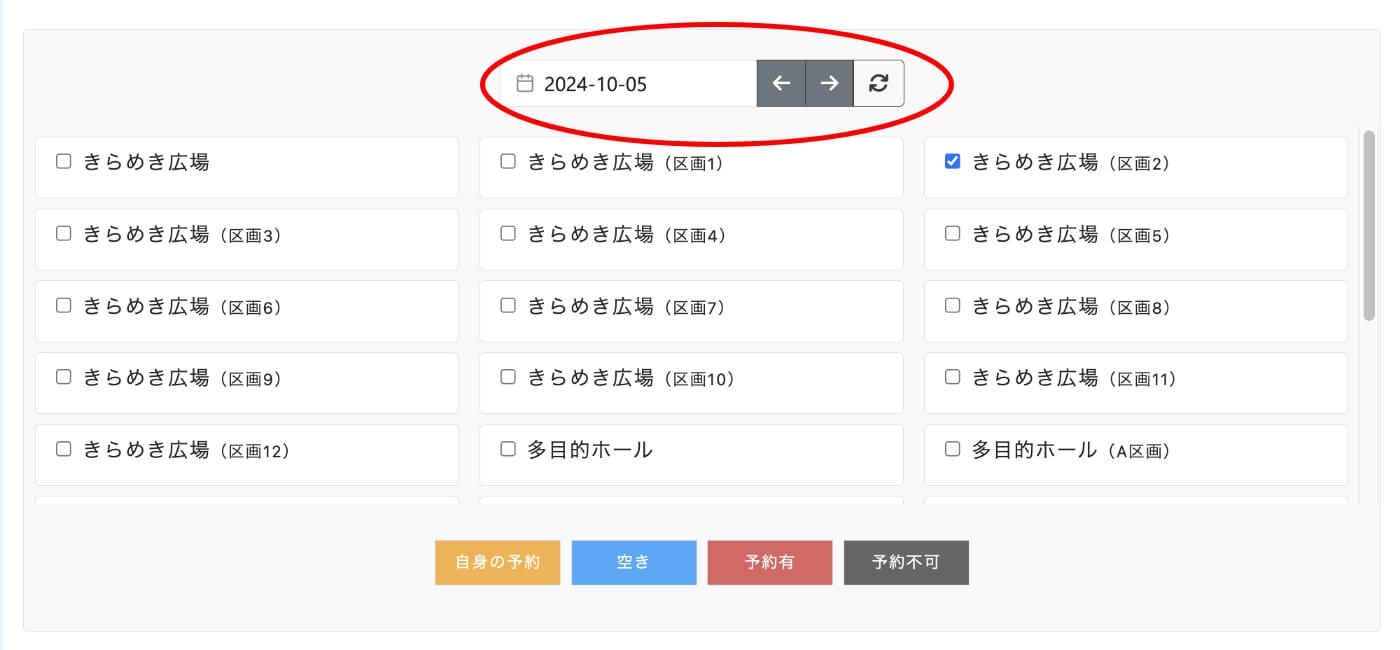This screenshot has height=650, width=1400.
Task: Check the きらめき広場 (区画10) checkbox
Action: pos(508,378)
